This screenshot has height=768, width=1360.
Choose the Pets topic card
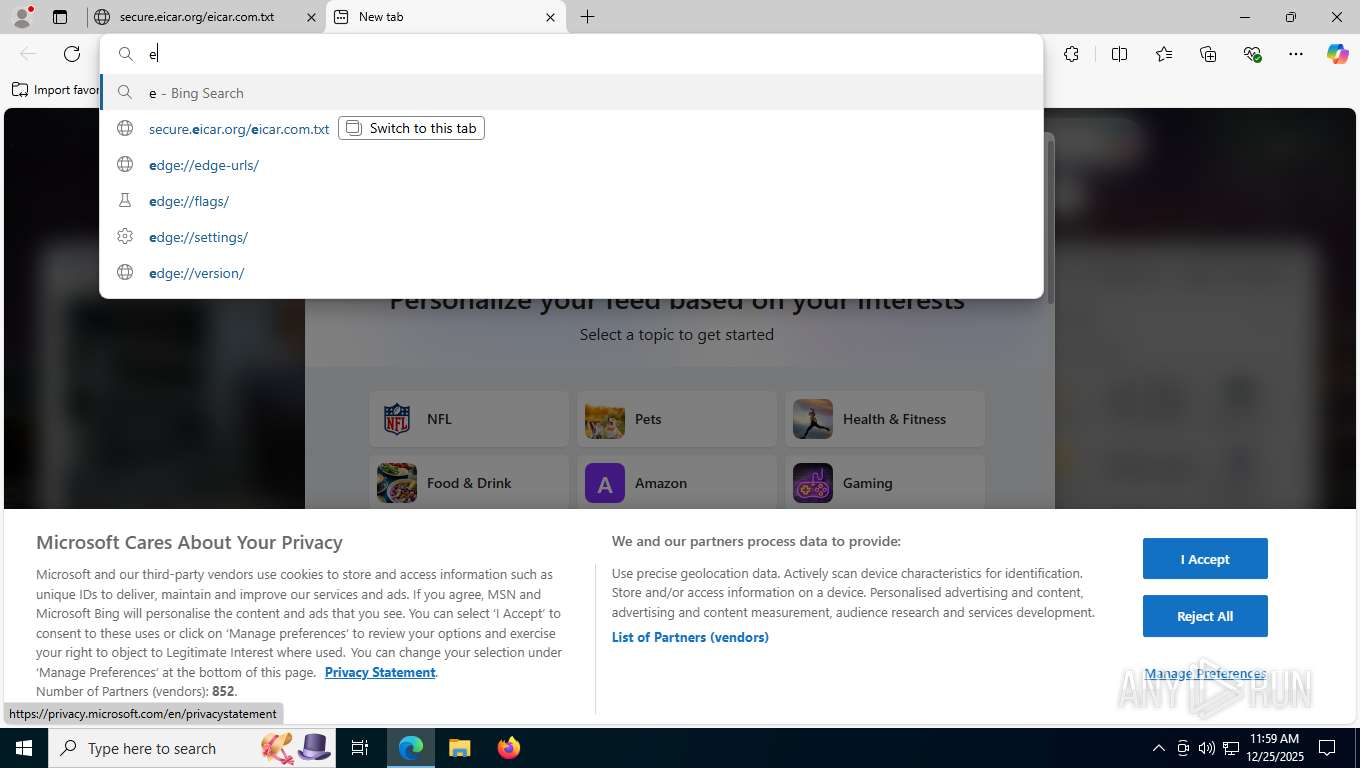[x=677, y=419]
